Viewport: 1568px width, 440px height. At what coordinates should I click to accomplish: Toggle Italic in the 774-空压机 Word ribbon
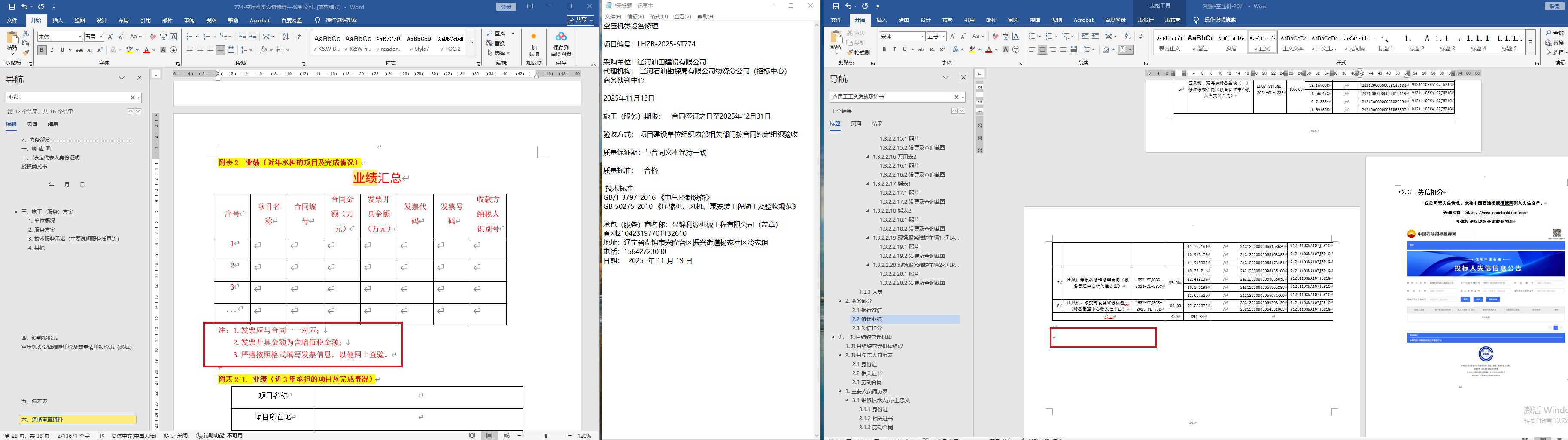pos(52,50)
